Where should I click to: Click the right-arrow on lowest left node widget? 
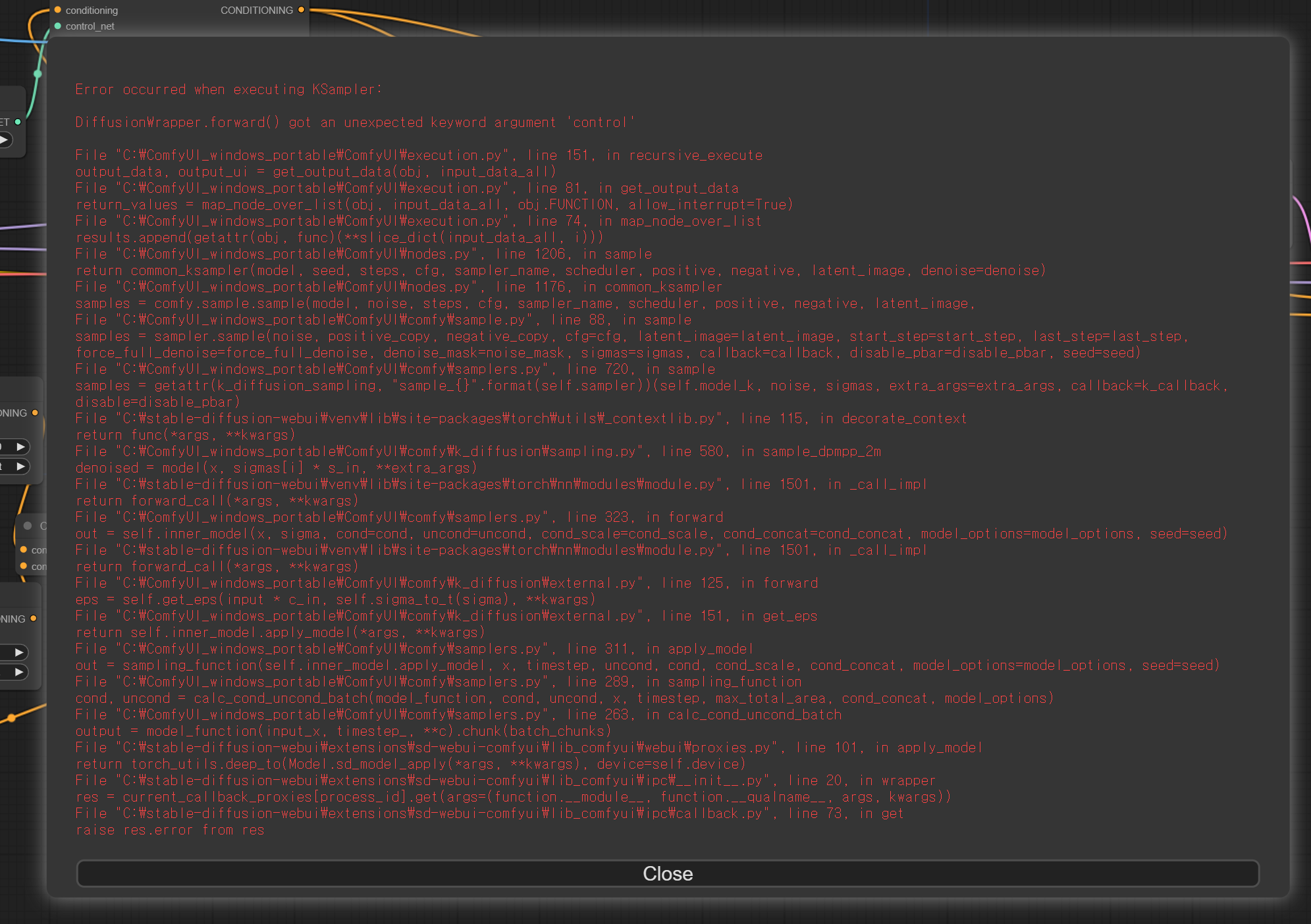(x=20, y=672)
